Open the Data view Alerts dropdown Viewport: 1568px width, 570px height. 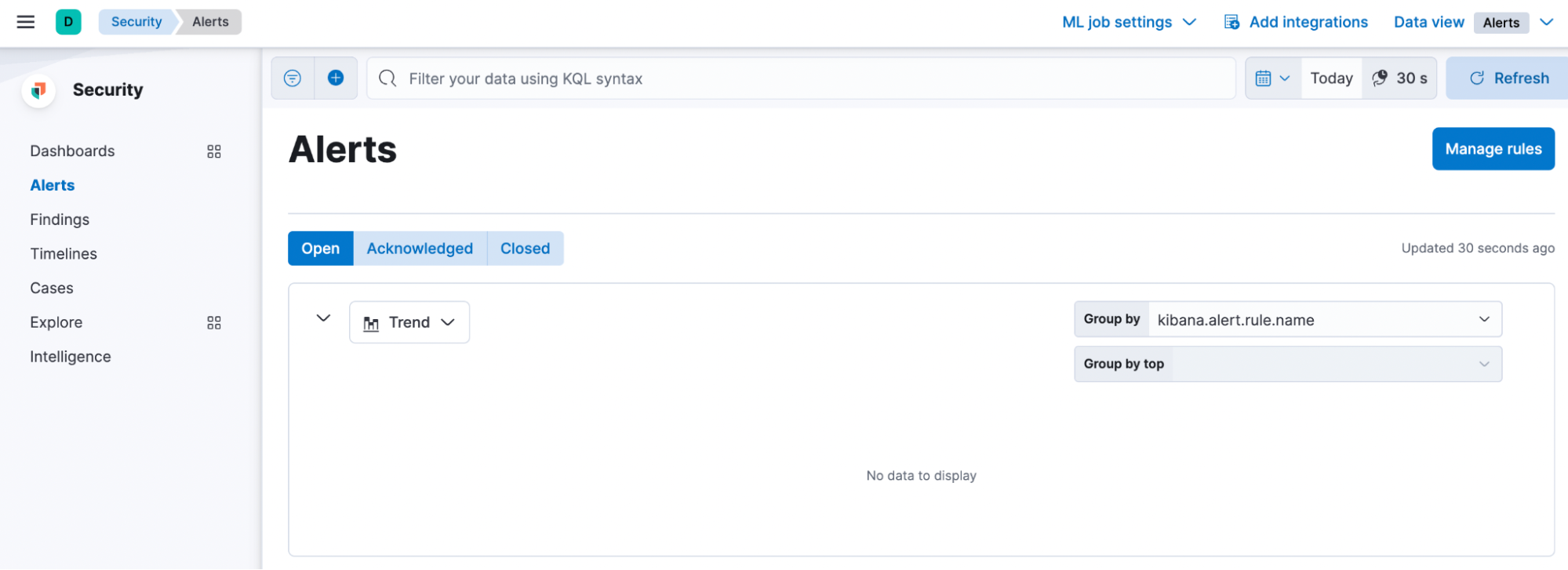1474,22
